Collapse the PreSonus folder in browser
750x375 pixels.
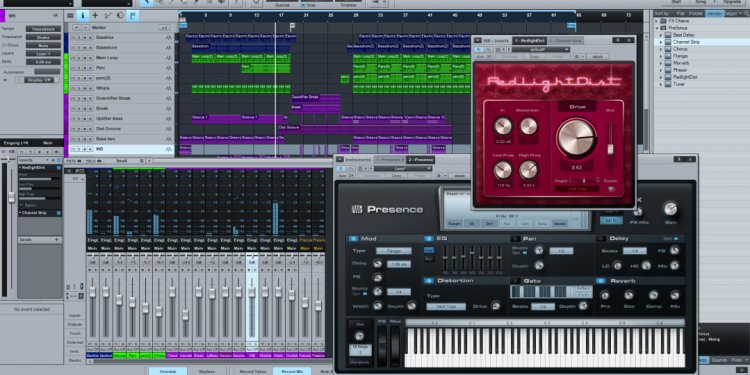(x=657, y=28)
